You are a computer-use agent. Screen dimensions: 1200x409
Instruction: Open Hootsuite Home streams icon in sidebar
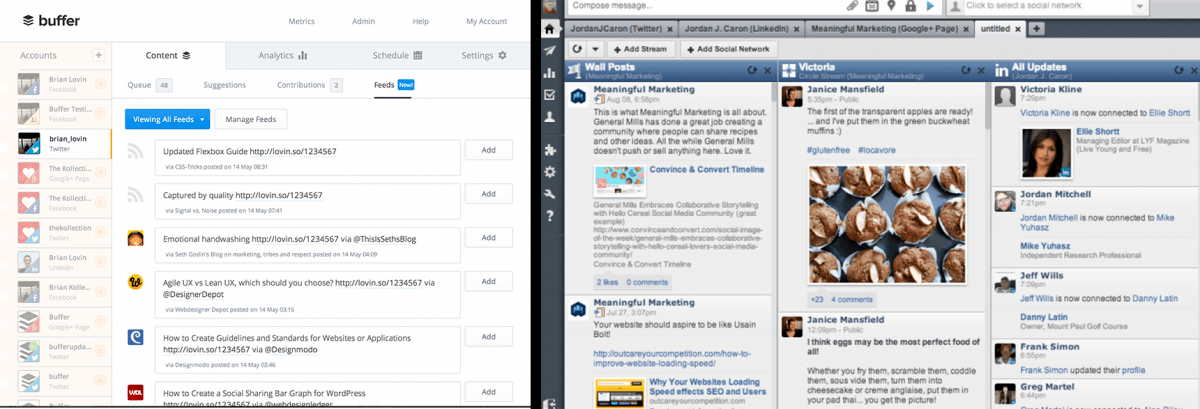point(550,28)
